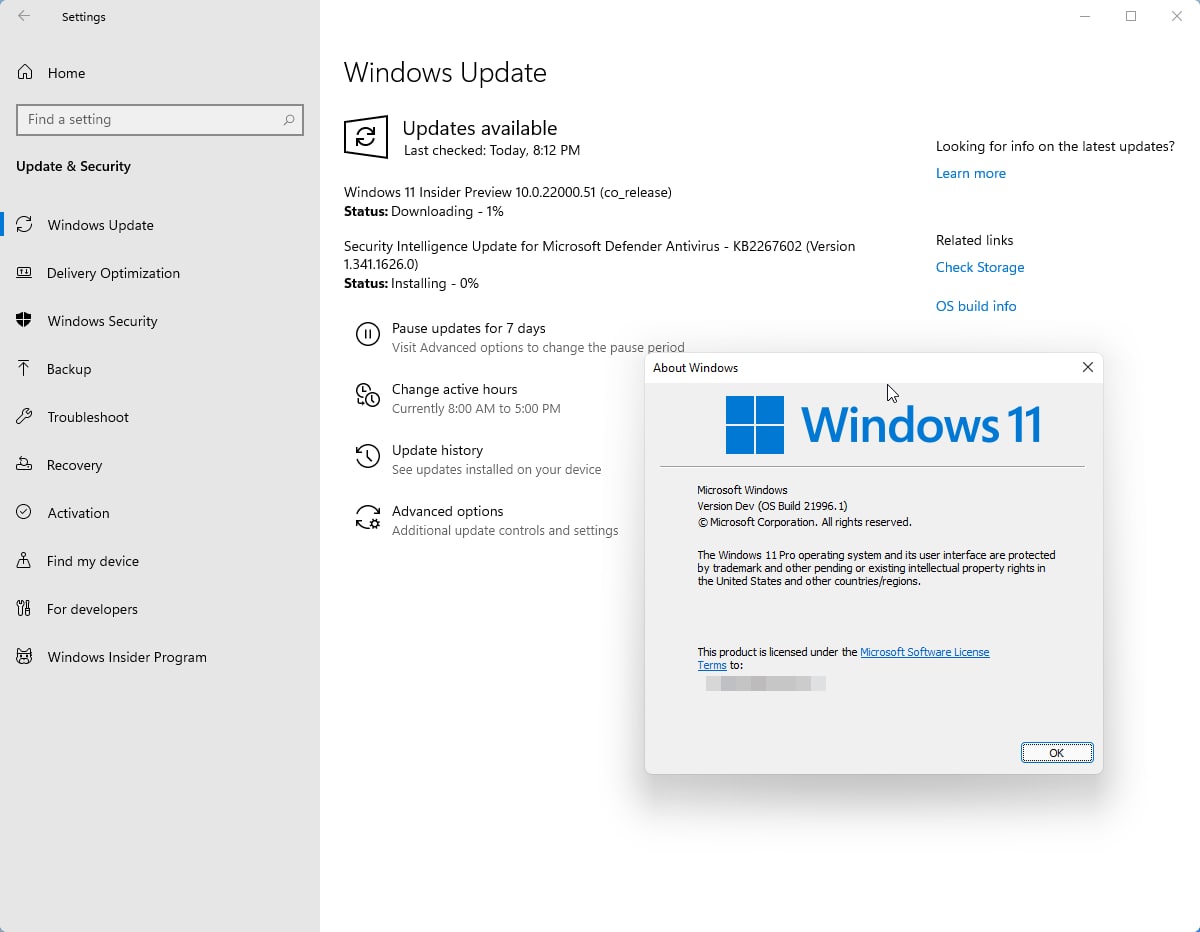
Task: Click the Troubleshoot wrench icon
Action: [25, 417]
